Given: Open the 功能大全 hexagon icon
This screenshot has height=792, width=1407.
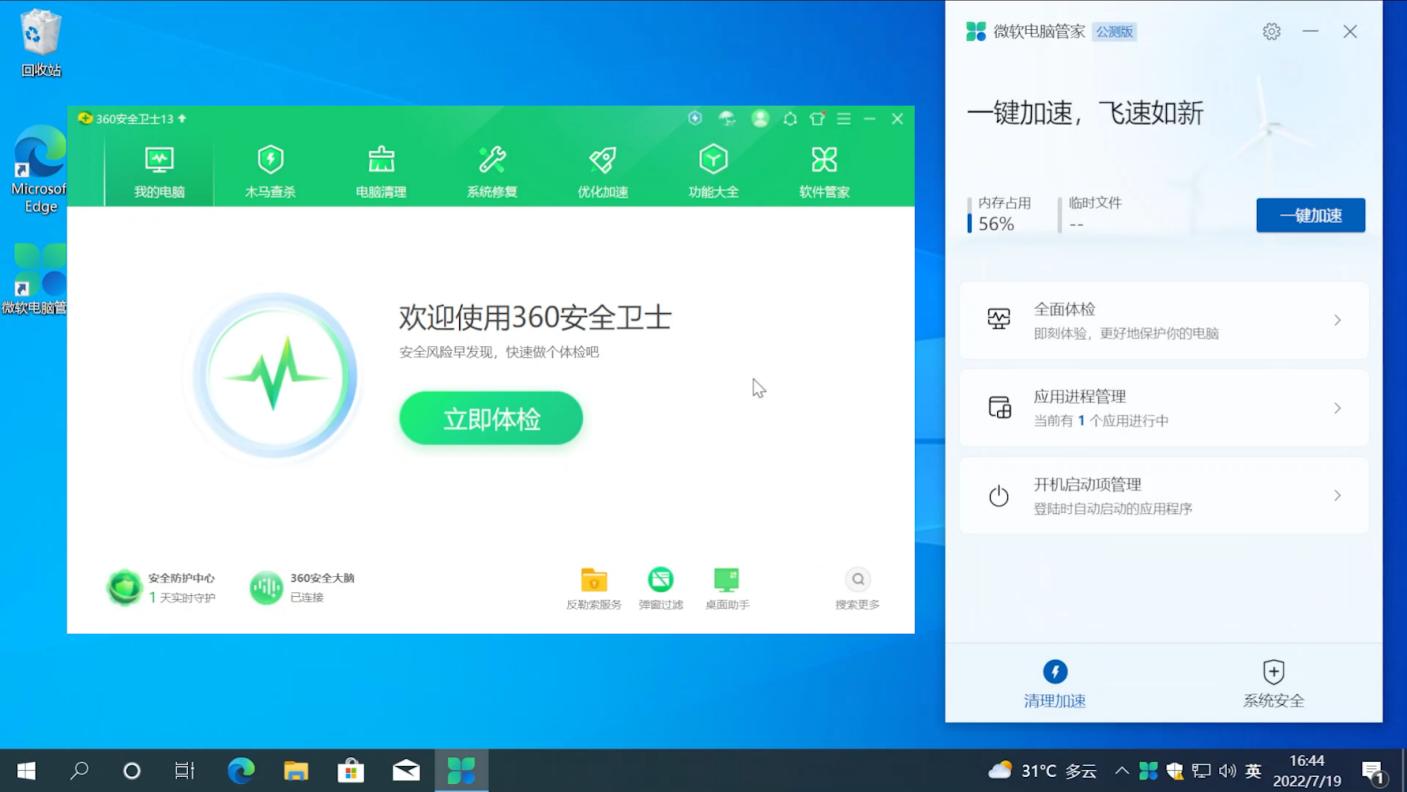Looking at the screenshot, I should click(x=712, y=168).
